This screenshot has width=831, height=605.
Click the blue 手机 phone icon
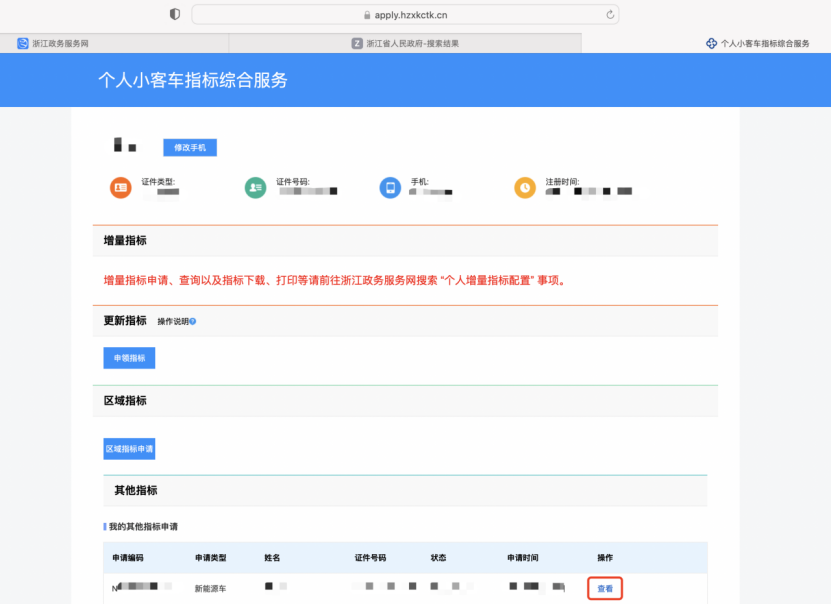pyautogui.click(x=390, y=187)
